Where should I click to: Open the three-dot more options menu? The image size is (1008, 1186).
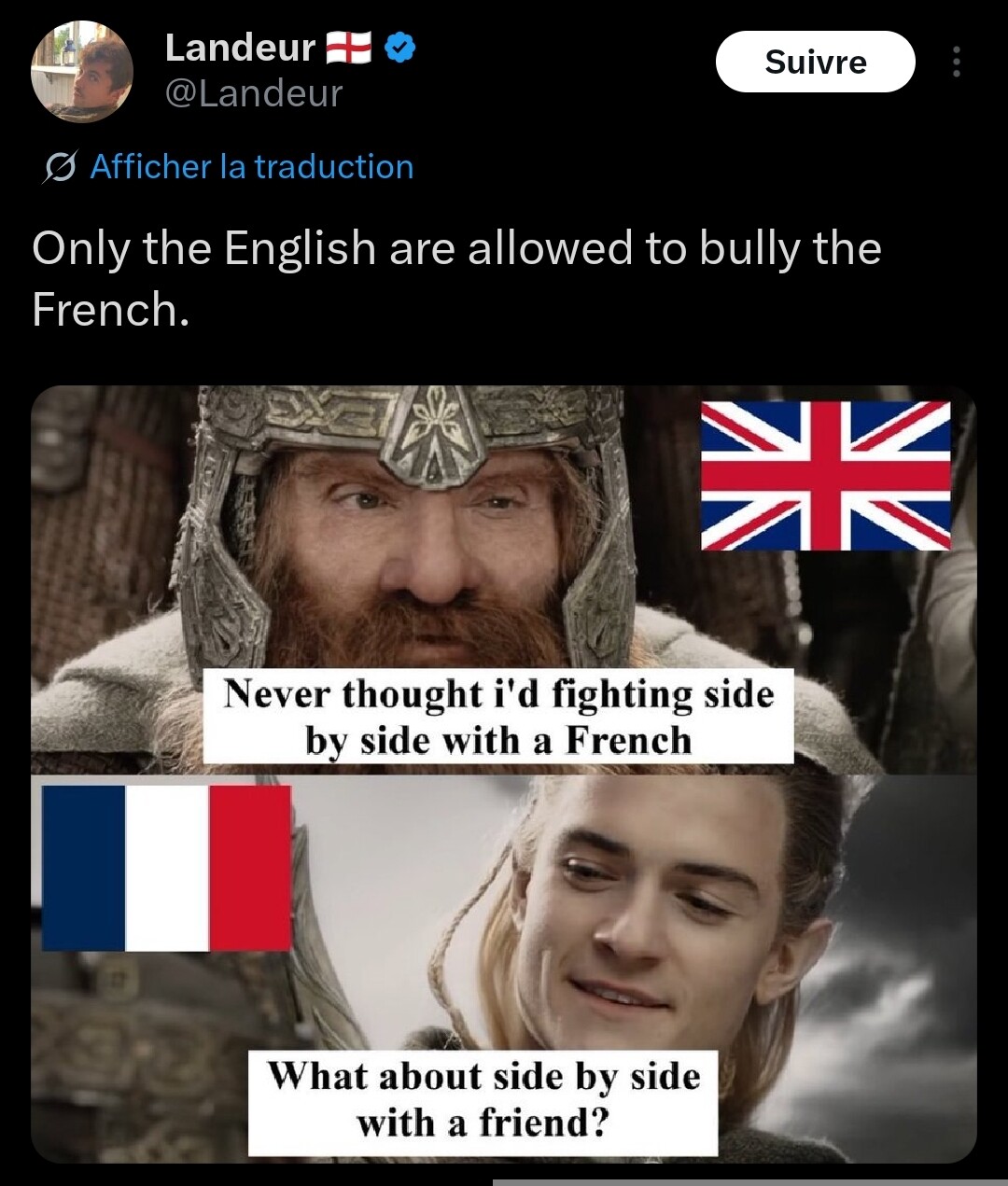point(956,62)
